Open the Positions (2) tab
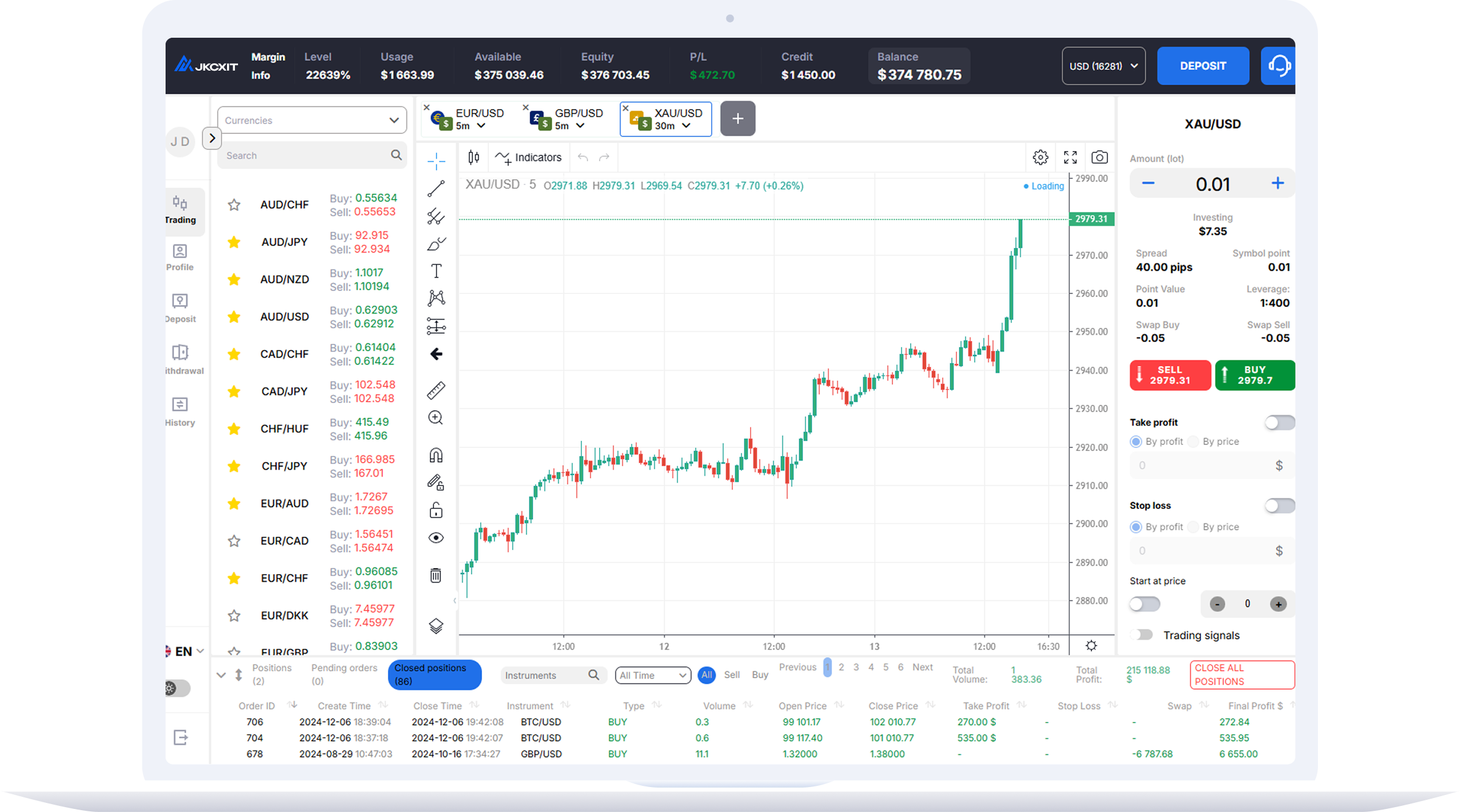The width and height of the screenshot is (1461, 812). [272, 674]
